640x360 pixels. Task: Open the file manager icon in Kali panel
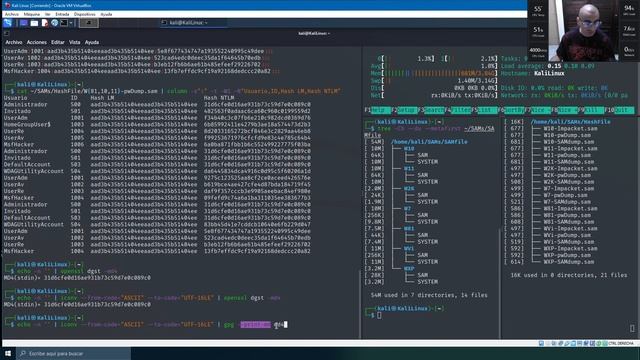coord(34,23)
